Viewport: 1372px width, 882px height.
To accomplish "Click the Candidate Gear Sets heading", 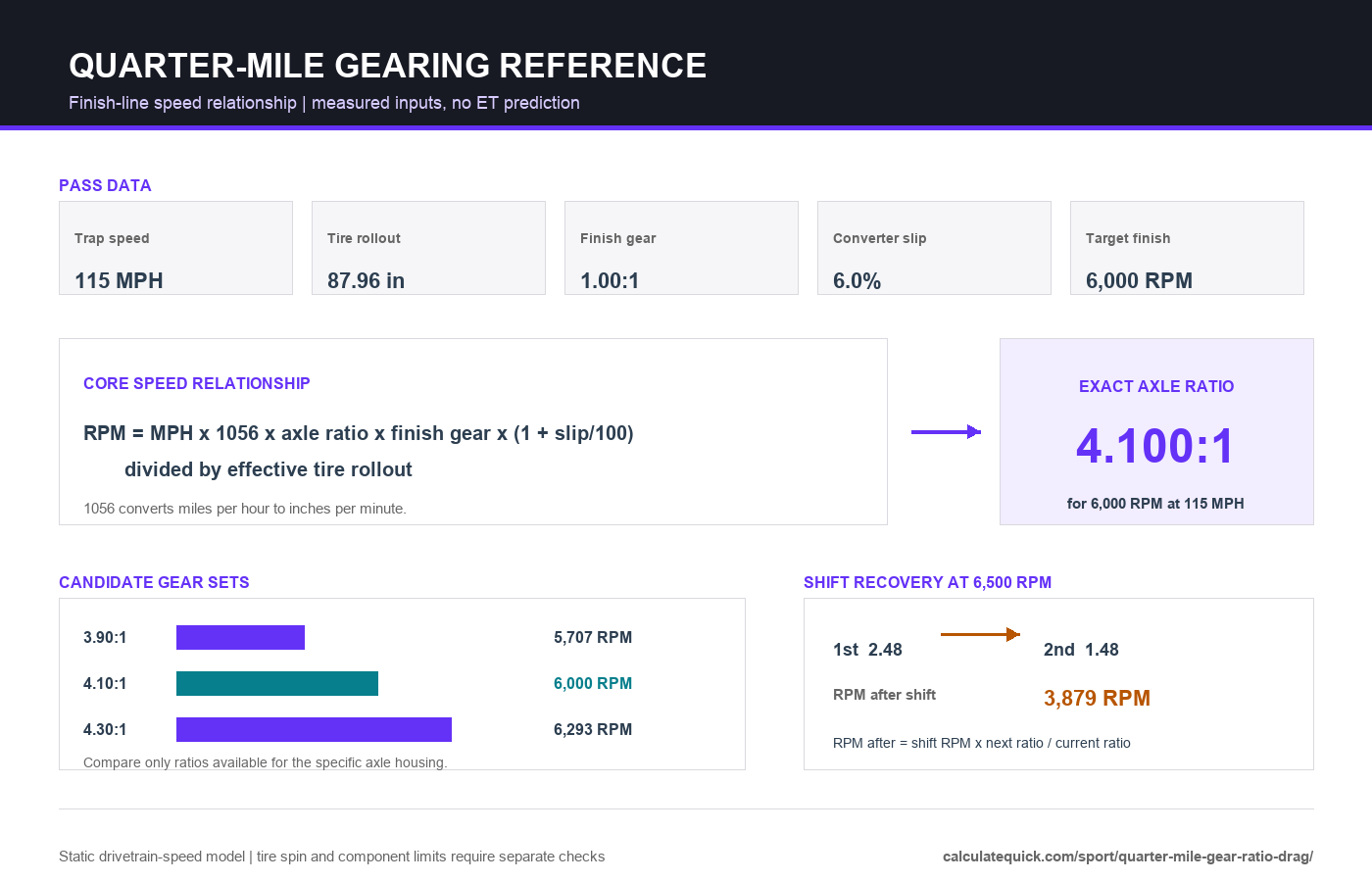I will (x=154, y=582).
